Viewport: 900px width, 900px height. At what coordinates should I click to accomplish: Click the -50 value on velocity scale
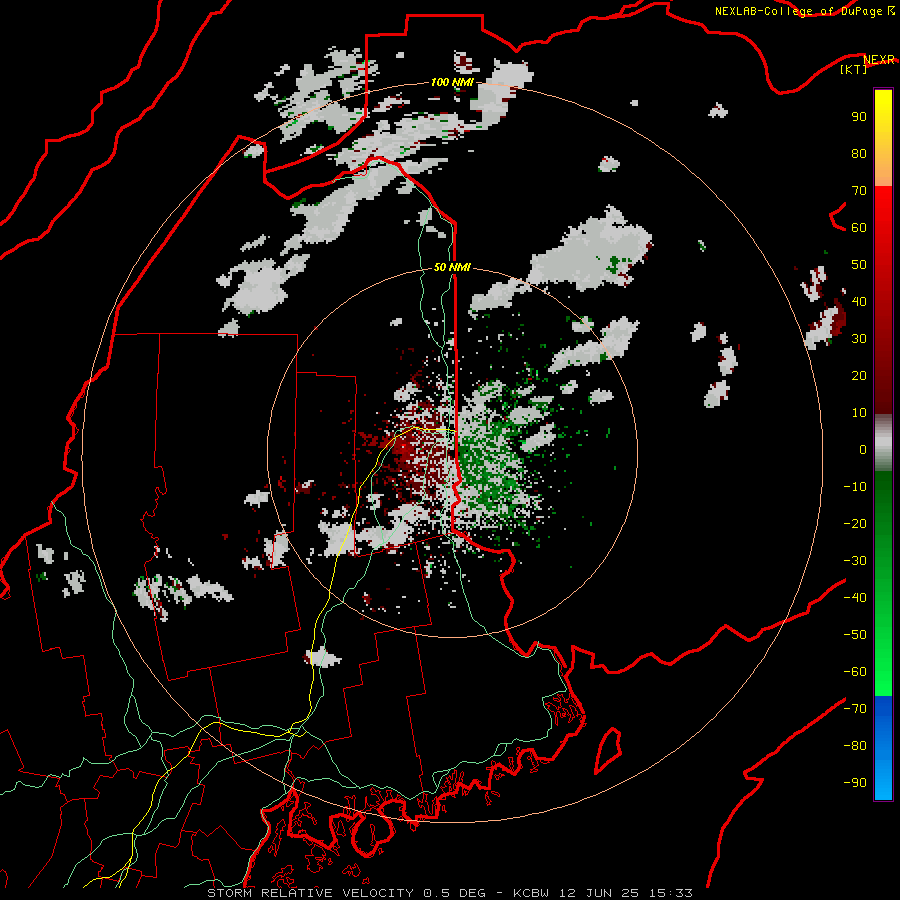point(855,635)
